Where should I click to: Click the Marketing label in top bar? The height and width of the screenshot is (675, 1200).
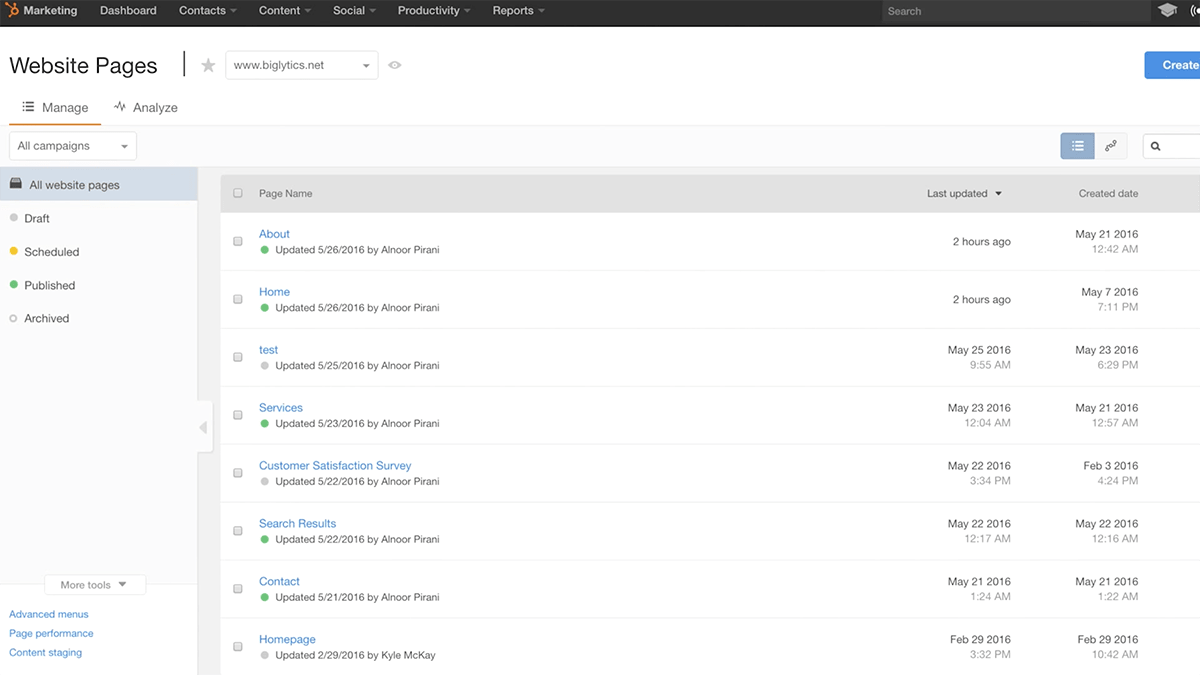(x=50, y=10)
